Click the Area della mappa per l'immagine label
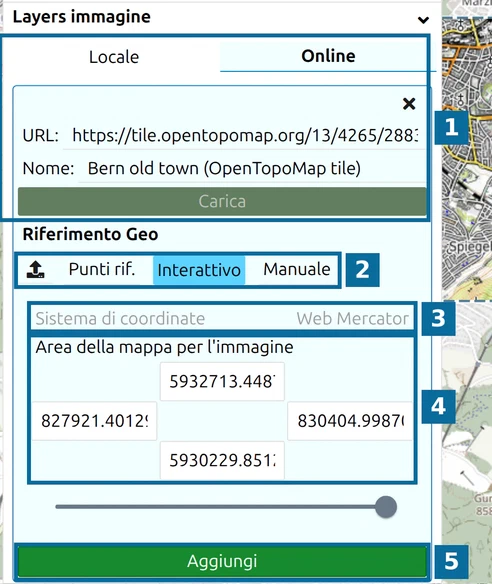 [x=164, y=347]
